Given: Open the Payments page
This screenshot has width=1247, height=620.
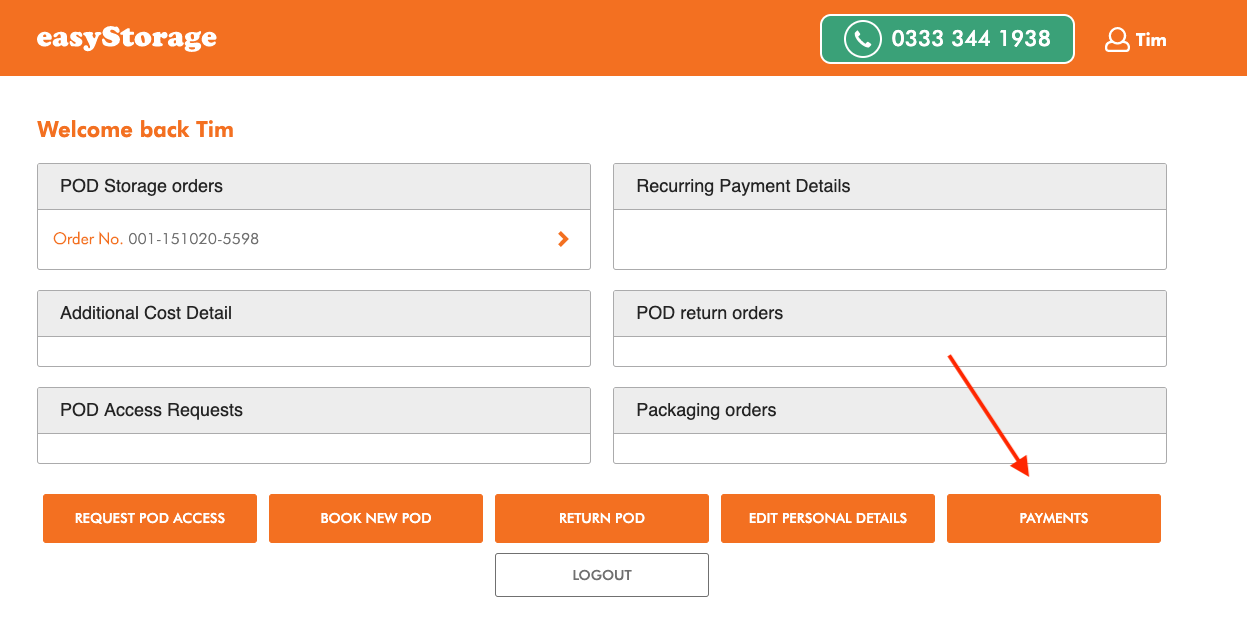Looking at the screenshot, I should pyautogui.click(x=1054, y=518).
